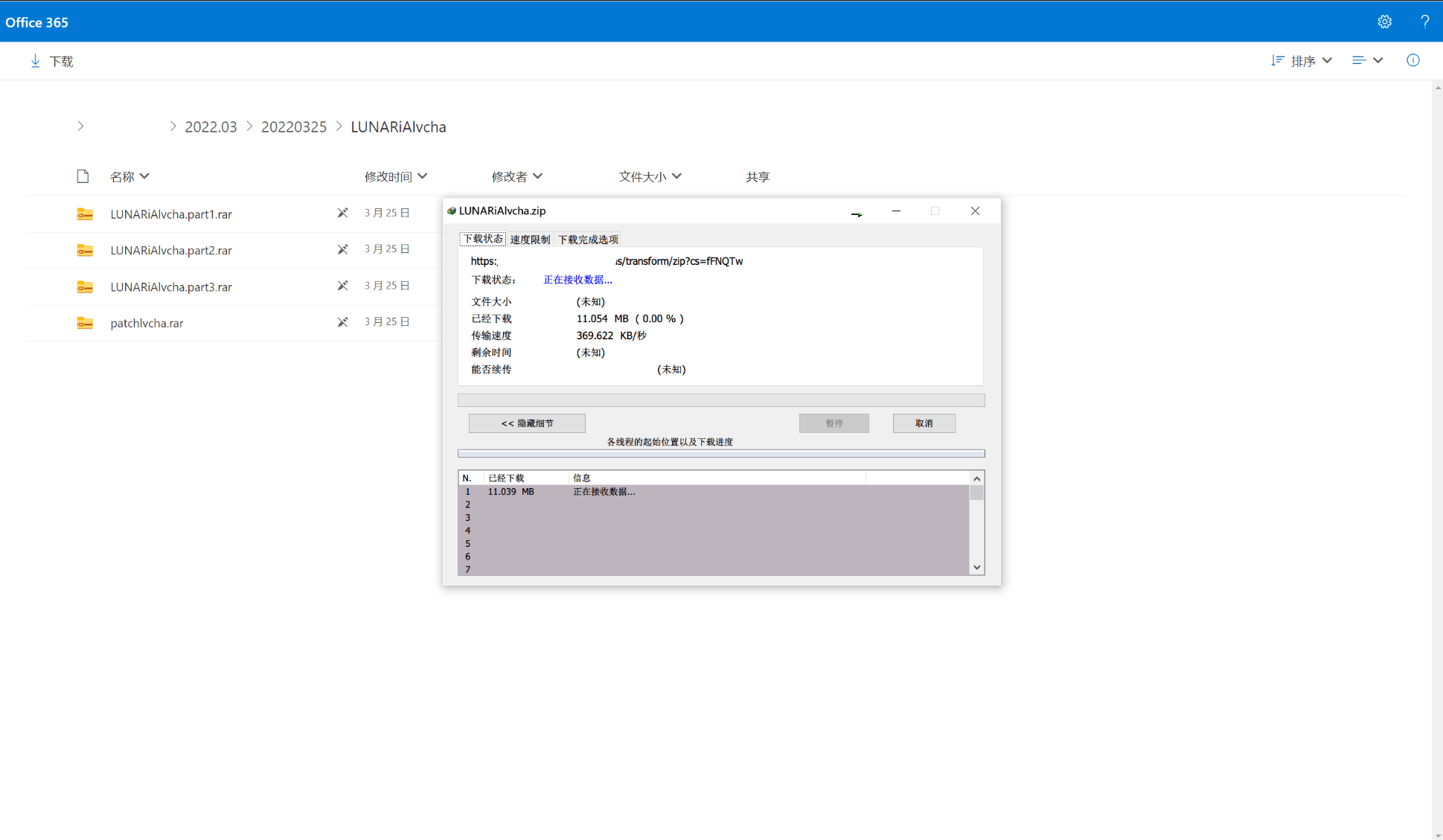Open the view options list dropdown

point(1367,60)
